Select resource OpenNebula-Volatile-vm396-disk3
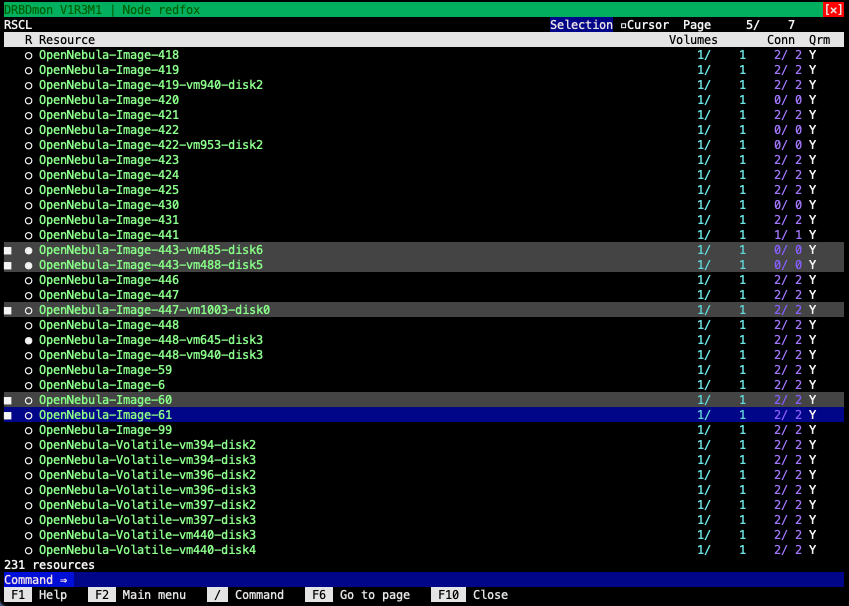The height and width of the screenshot is (606, 849). point(147,490)
